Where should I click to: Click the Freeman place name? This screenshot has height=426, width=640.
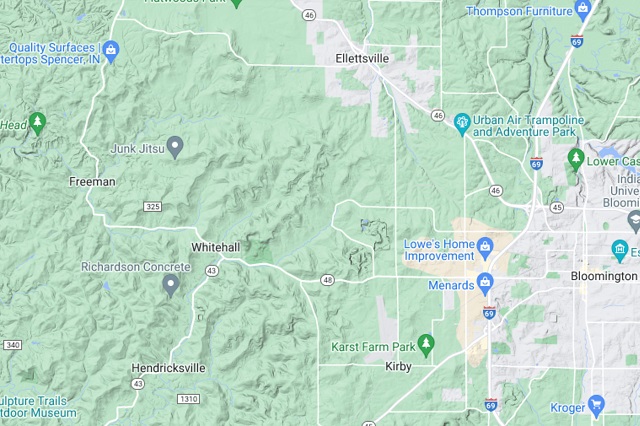92,182
